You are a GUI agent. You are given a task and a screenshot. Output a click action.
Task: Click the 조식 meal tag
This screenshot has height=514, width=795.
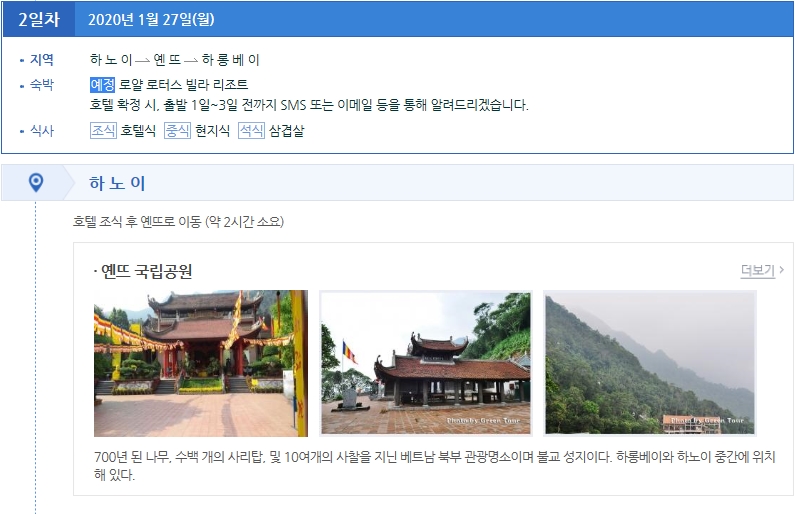[103, 131]
